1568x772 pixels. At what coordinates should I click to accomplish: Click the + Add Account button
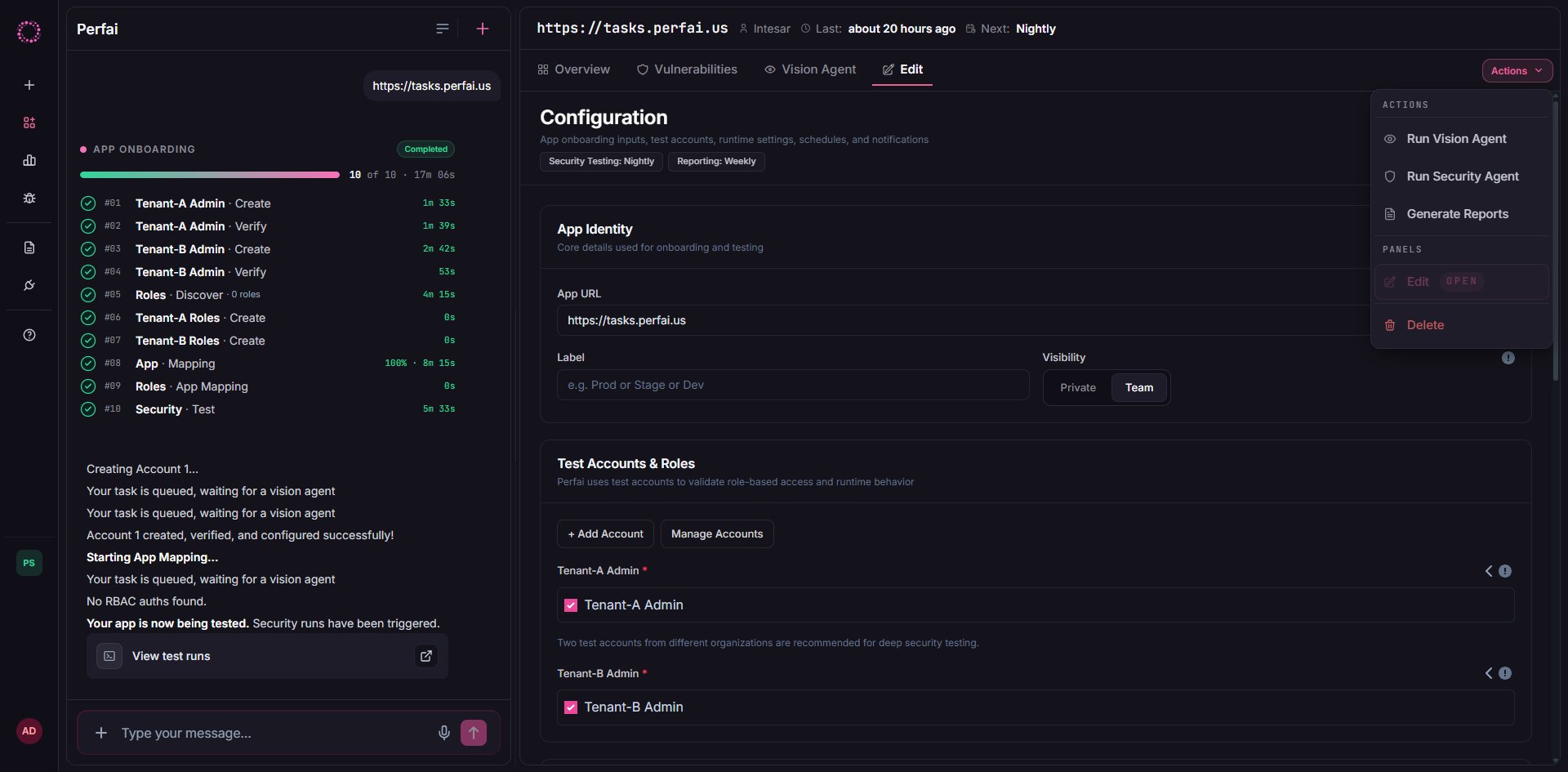605,534
